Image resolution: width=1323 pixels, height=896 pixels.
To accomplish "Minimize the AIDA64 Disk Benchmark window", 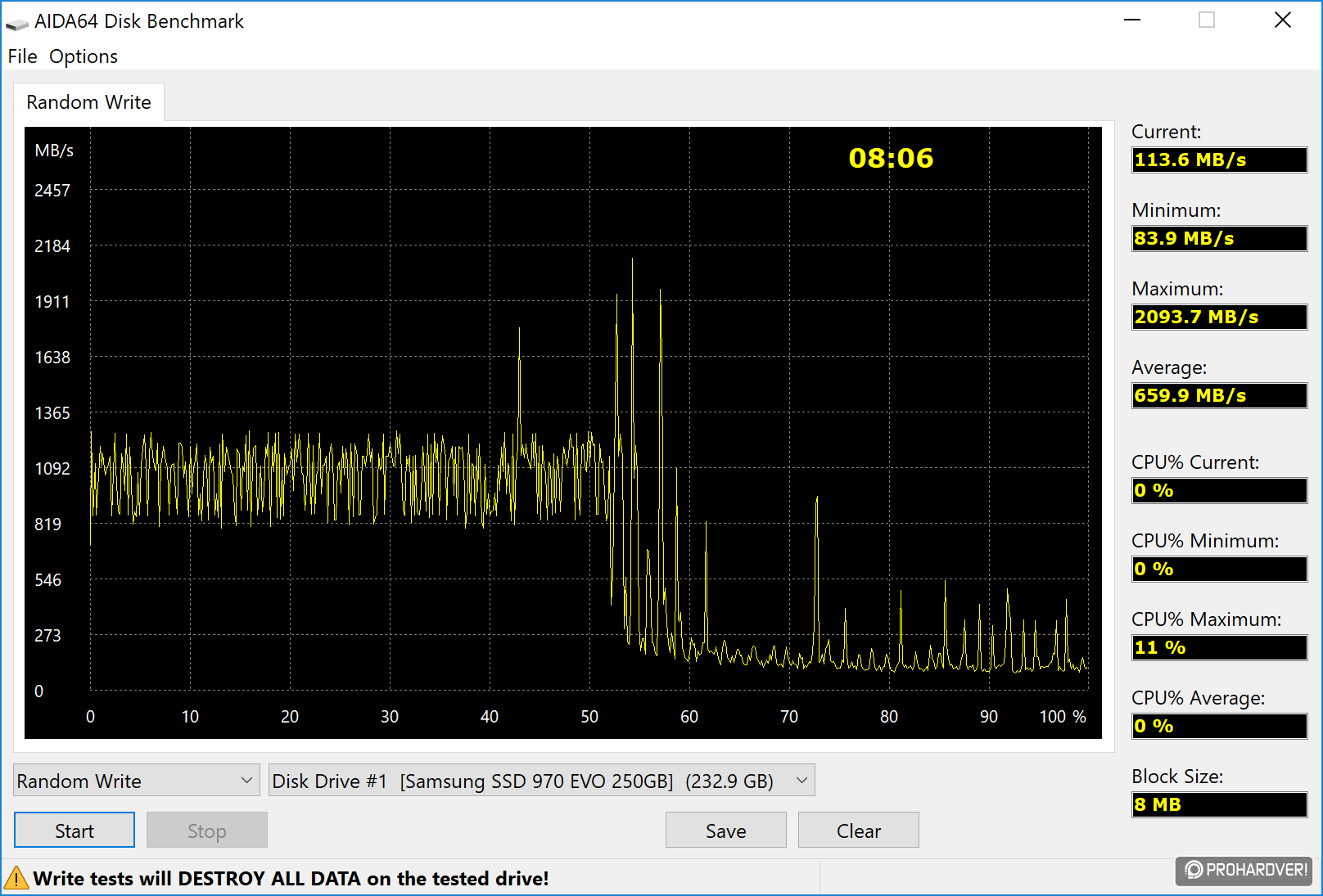I will [x=1132, y=20].
